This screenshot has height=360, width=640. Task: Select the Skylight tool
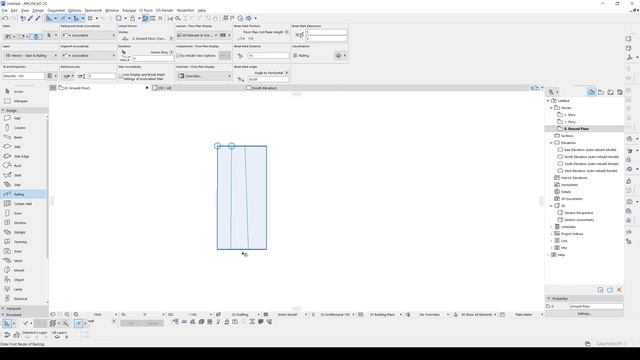pos(20,232)
